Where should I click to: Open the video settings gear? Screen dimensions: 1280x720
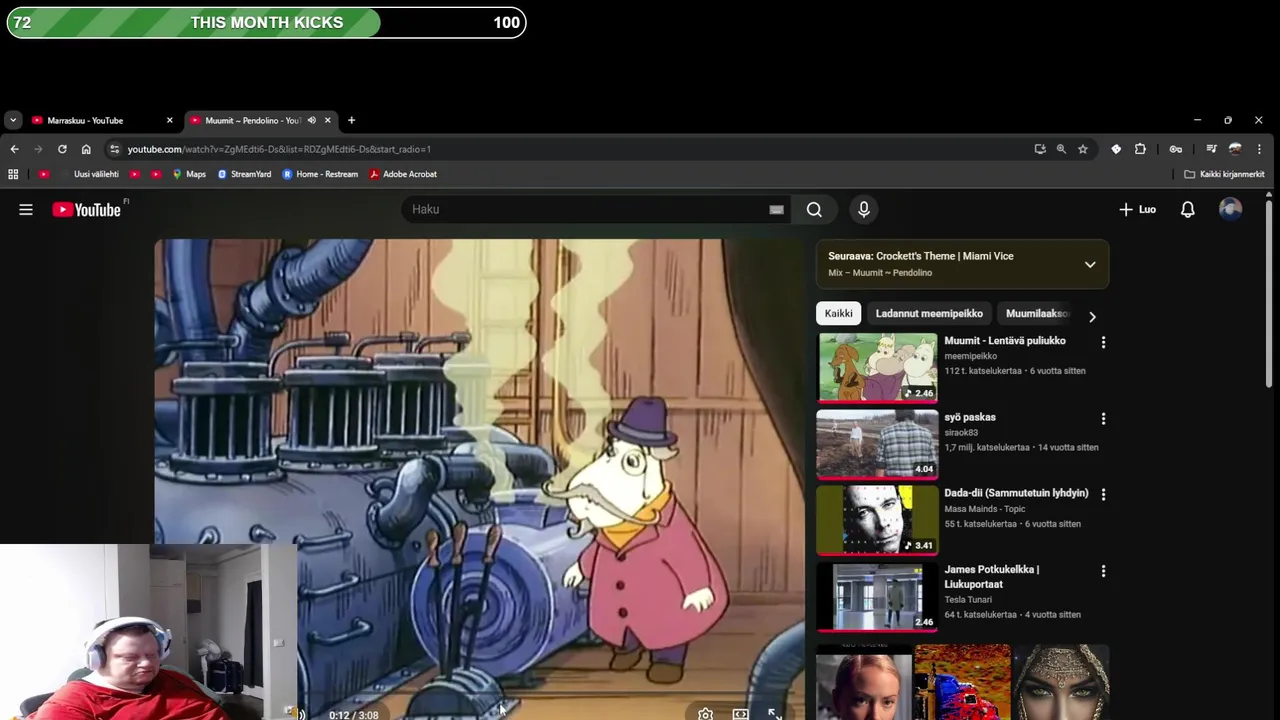coord(705,714)
